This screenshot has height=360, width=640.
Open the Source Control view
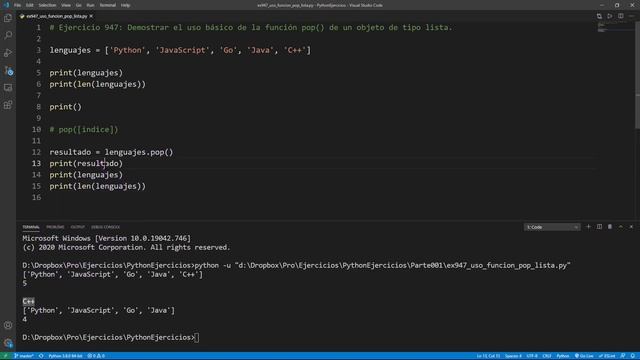click(x=8, y=70)
